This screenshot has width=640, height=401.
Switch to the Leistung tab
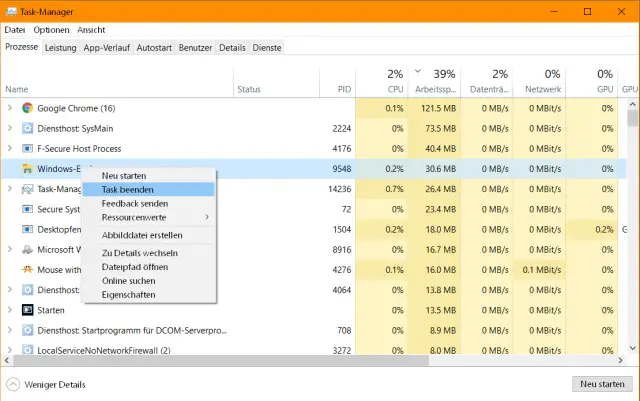[x=60, y=47]
